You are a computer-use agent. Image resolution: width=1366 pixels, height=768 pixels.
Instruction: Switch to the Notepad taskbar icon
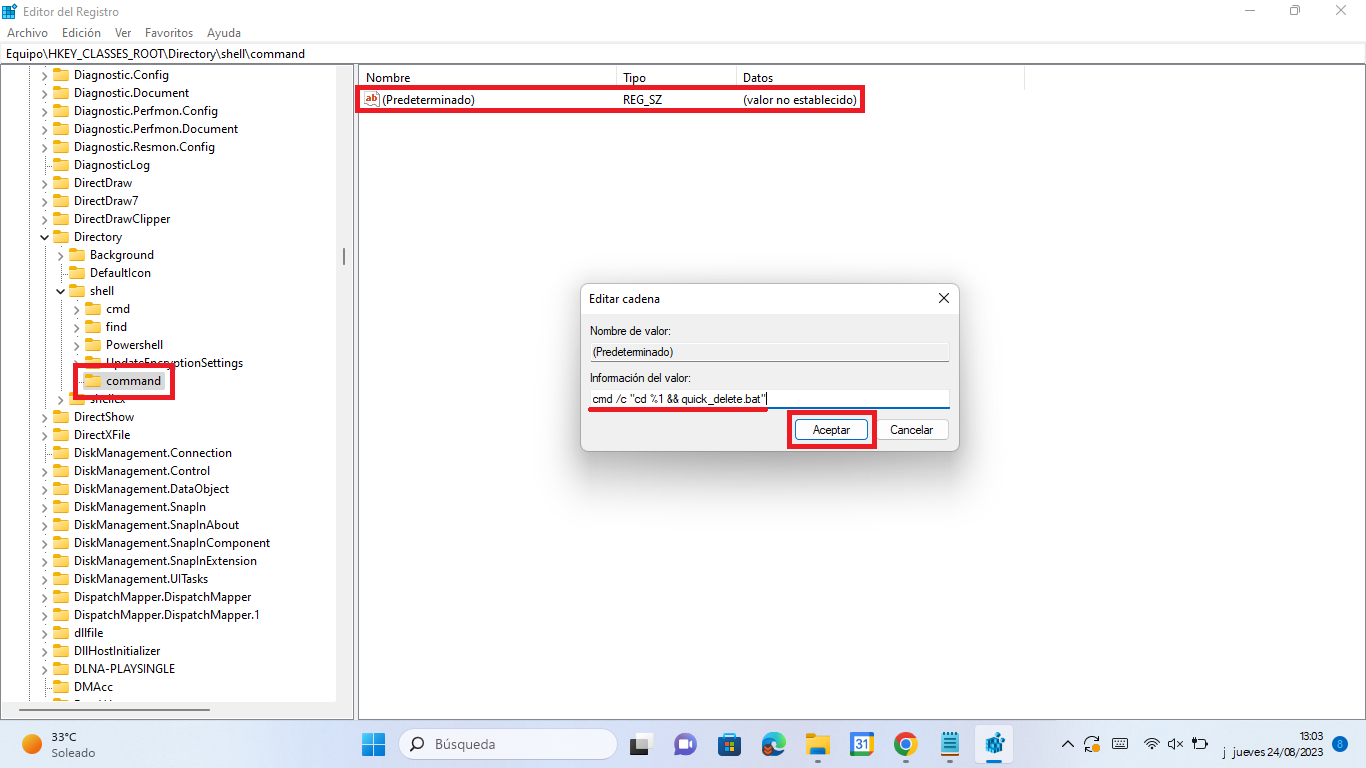tap(950, 744)
